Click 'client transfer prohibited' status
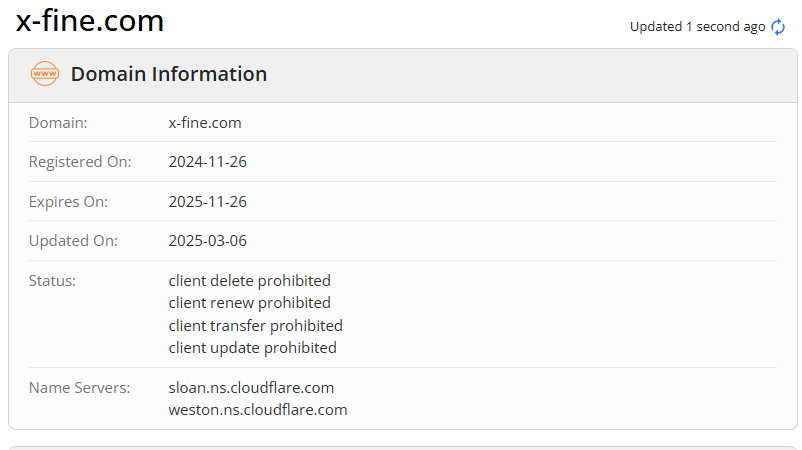This screenshot has height=450, width=802. coord(256,325)
